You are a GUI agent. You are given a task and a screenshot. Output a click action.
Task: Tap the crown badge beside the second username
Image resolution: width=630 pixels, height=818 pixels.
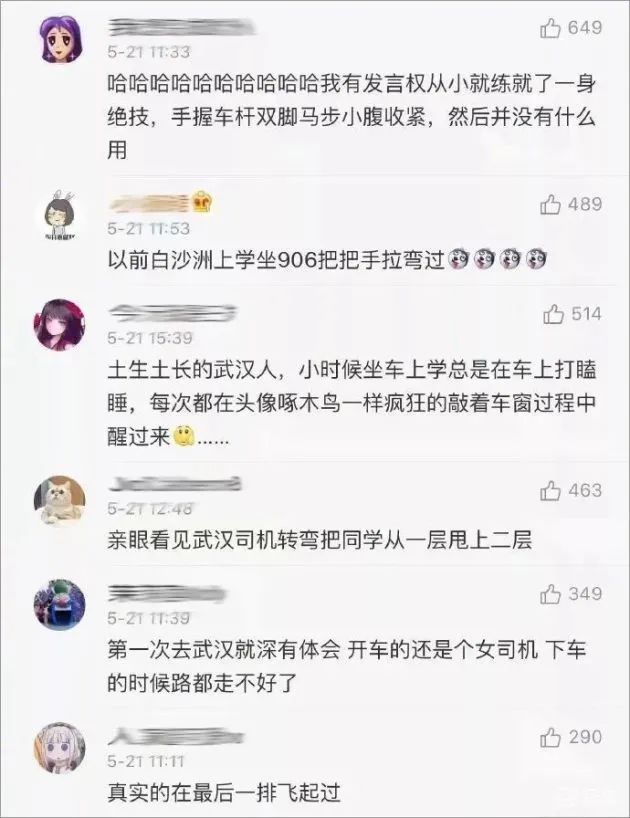tap(204, 201)
